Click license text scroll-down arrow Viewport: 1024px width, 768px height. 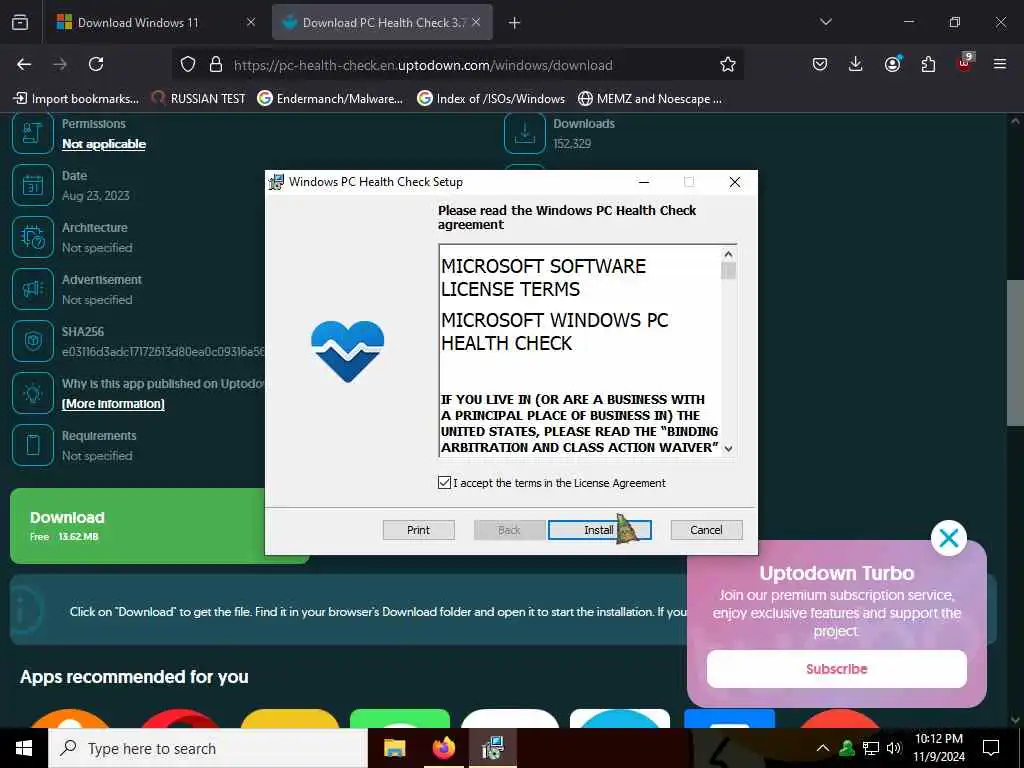click(728, 449)
